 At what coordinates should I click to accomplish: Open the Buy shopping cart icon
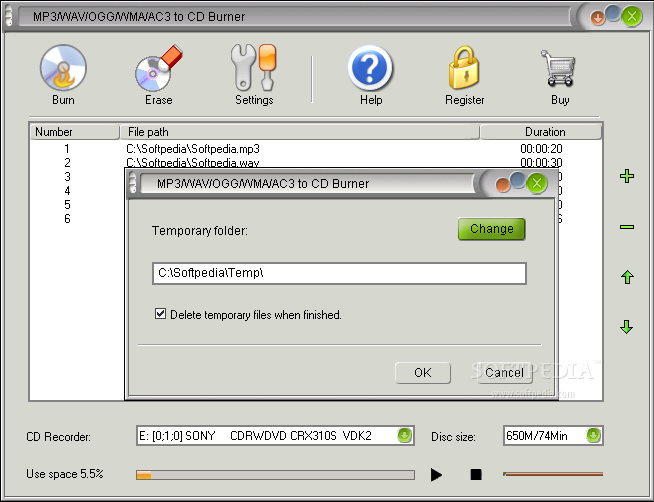tap(558, 68)
